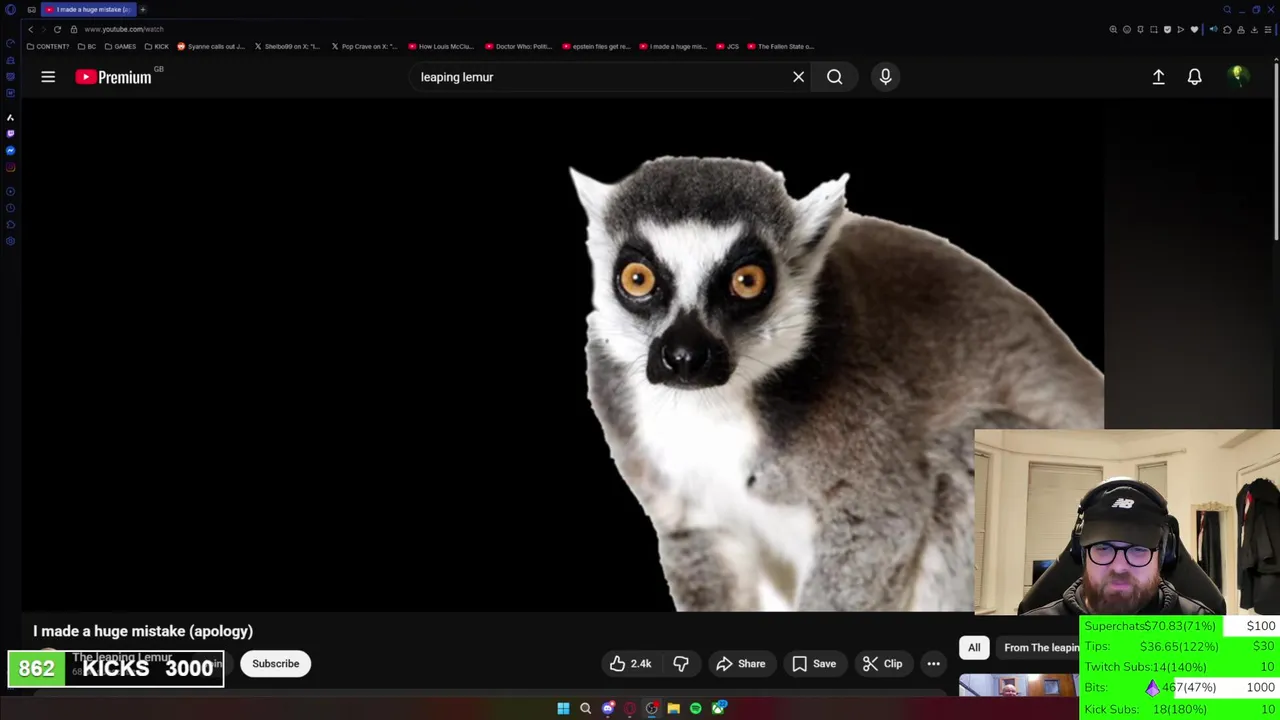The height and width of the screenshot is (720, 1280).
Task: Open Discord from the taskbar
Action: [607, 709]
